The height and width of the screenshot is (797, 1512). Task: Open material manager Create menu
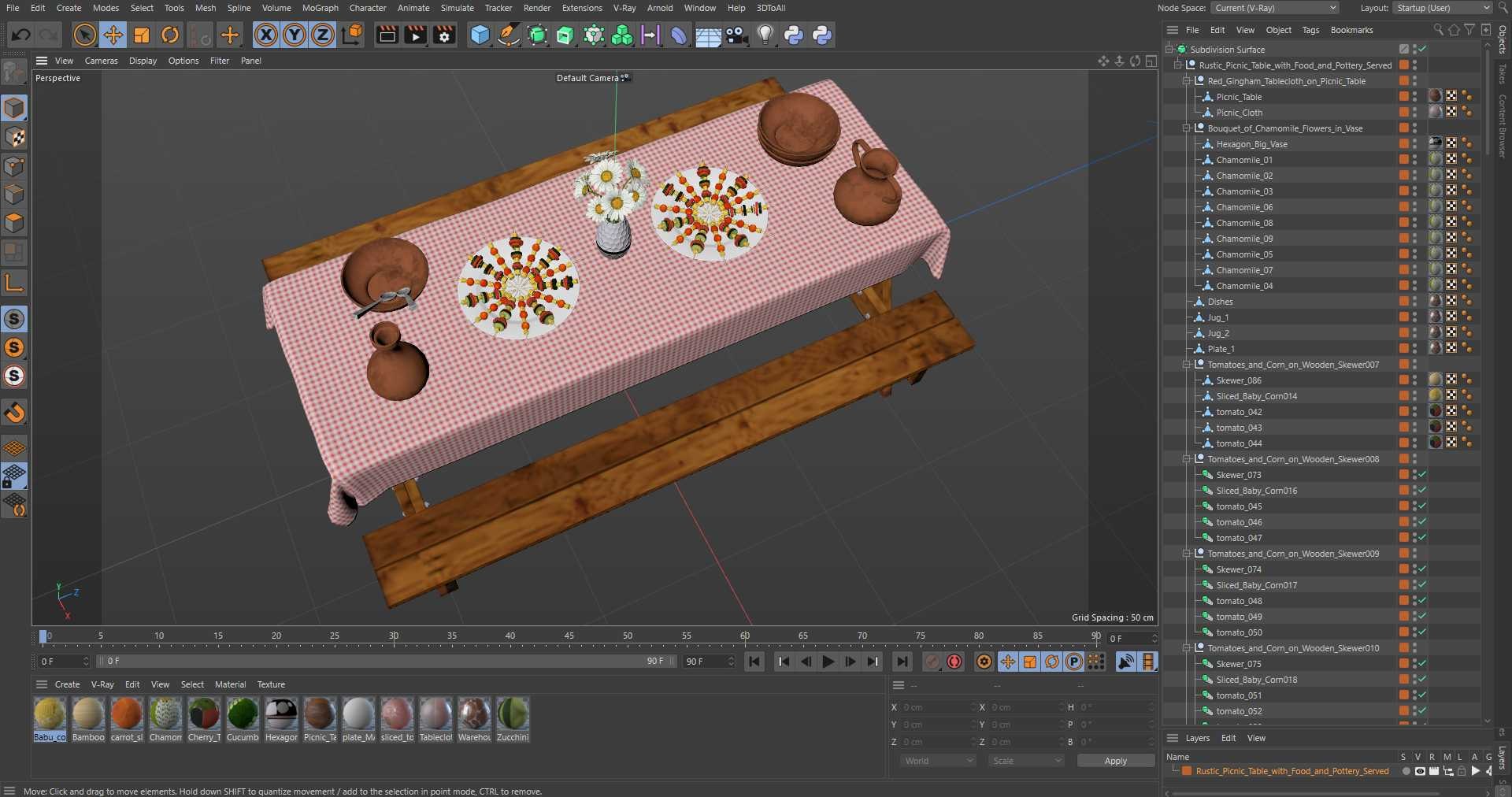tap(67, 684)
